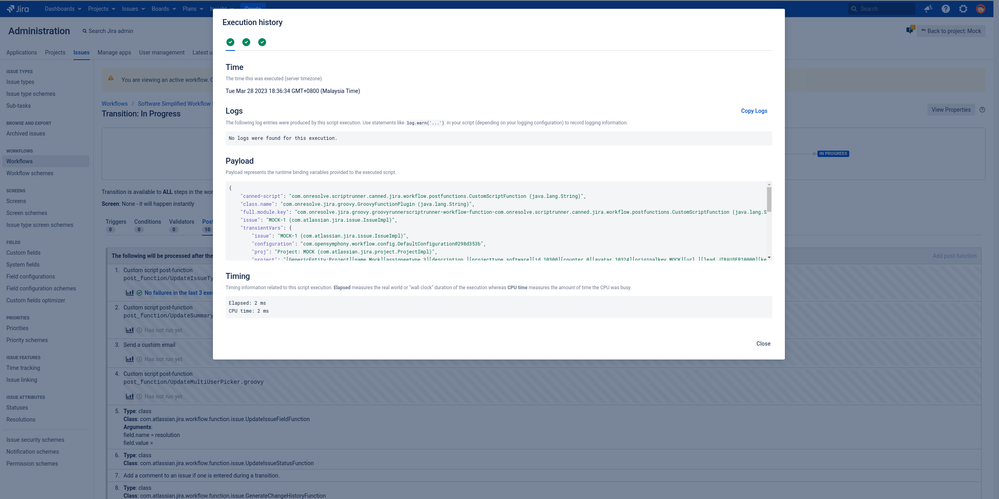Select Workflows in the sidebar
999x499 pixels.
pyautogui.click(x=45, y=161)
